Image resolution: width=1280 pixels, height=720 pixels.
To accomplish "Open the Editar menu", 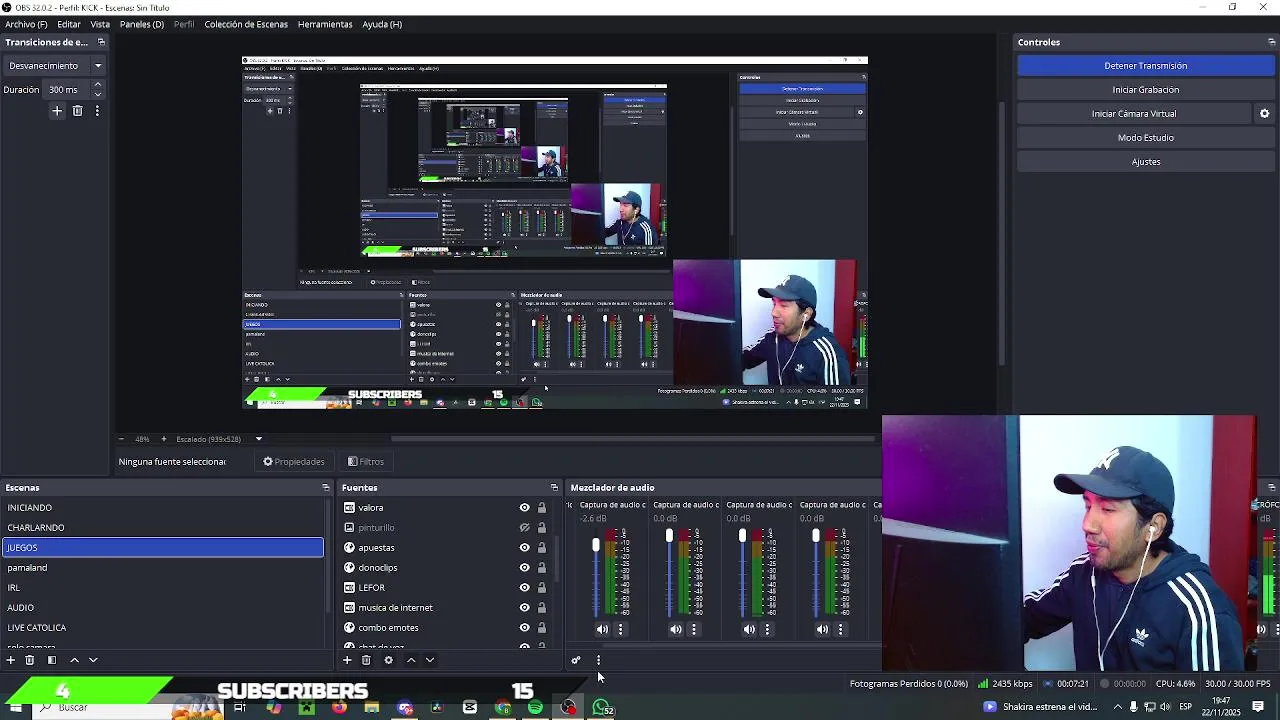I will tap(69, 24).
